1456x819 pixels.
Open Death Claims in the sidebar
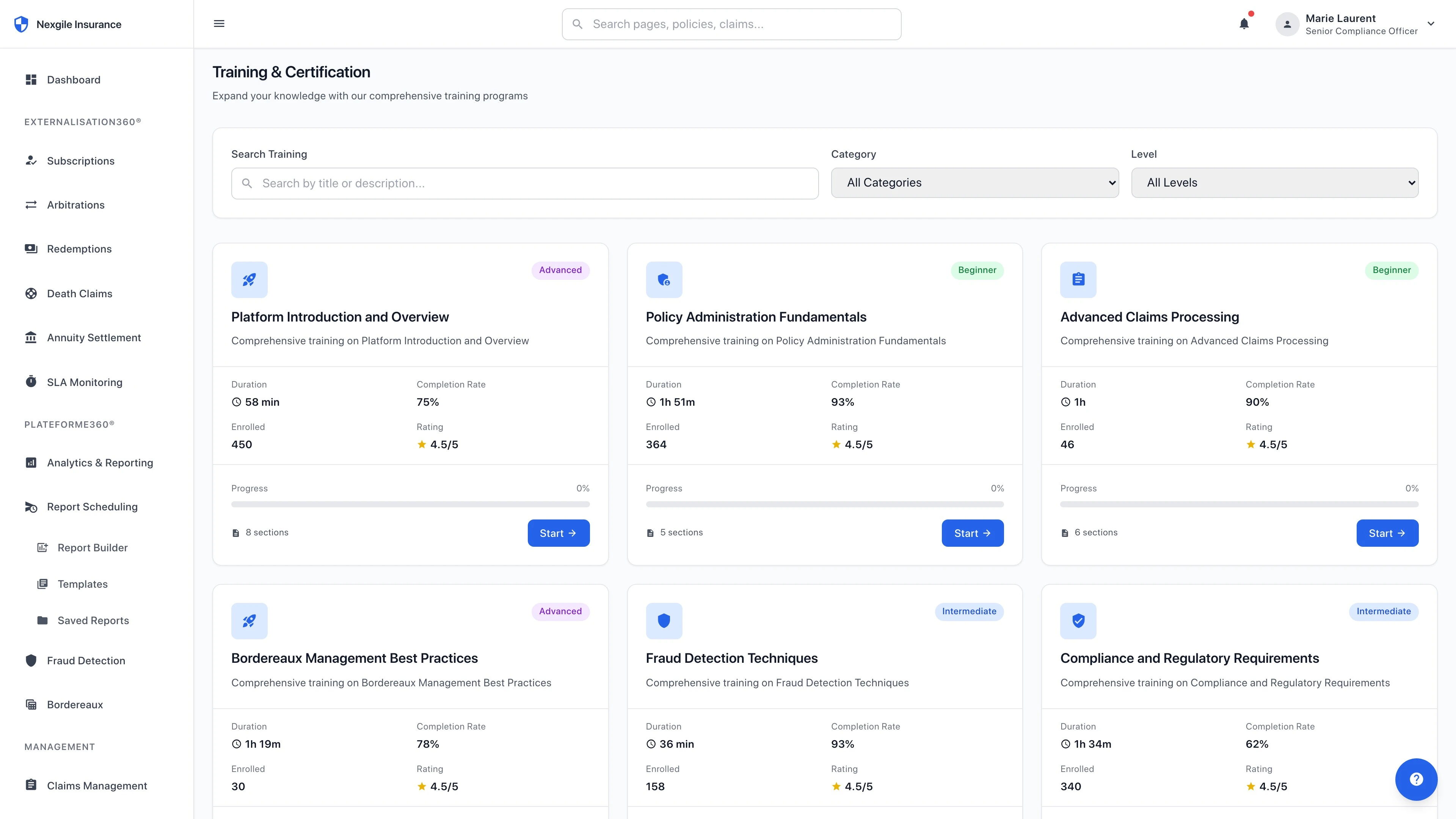tap(79, 293)
